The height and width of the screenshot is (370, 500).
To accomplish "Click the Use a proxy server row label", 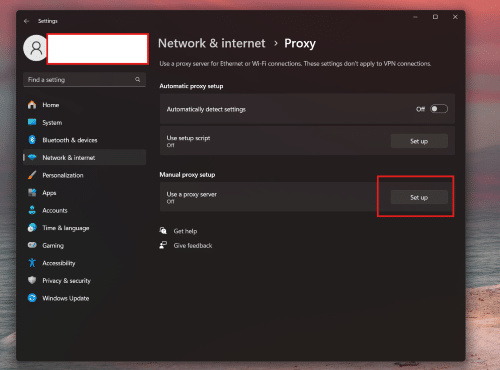I will pos(192,194).
